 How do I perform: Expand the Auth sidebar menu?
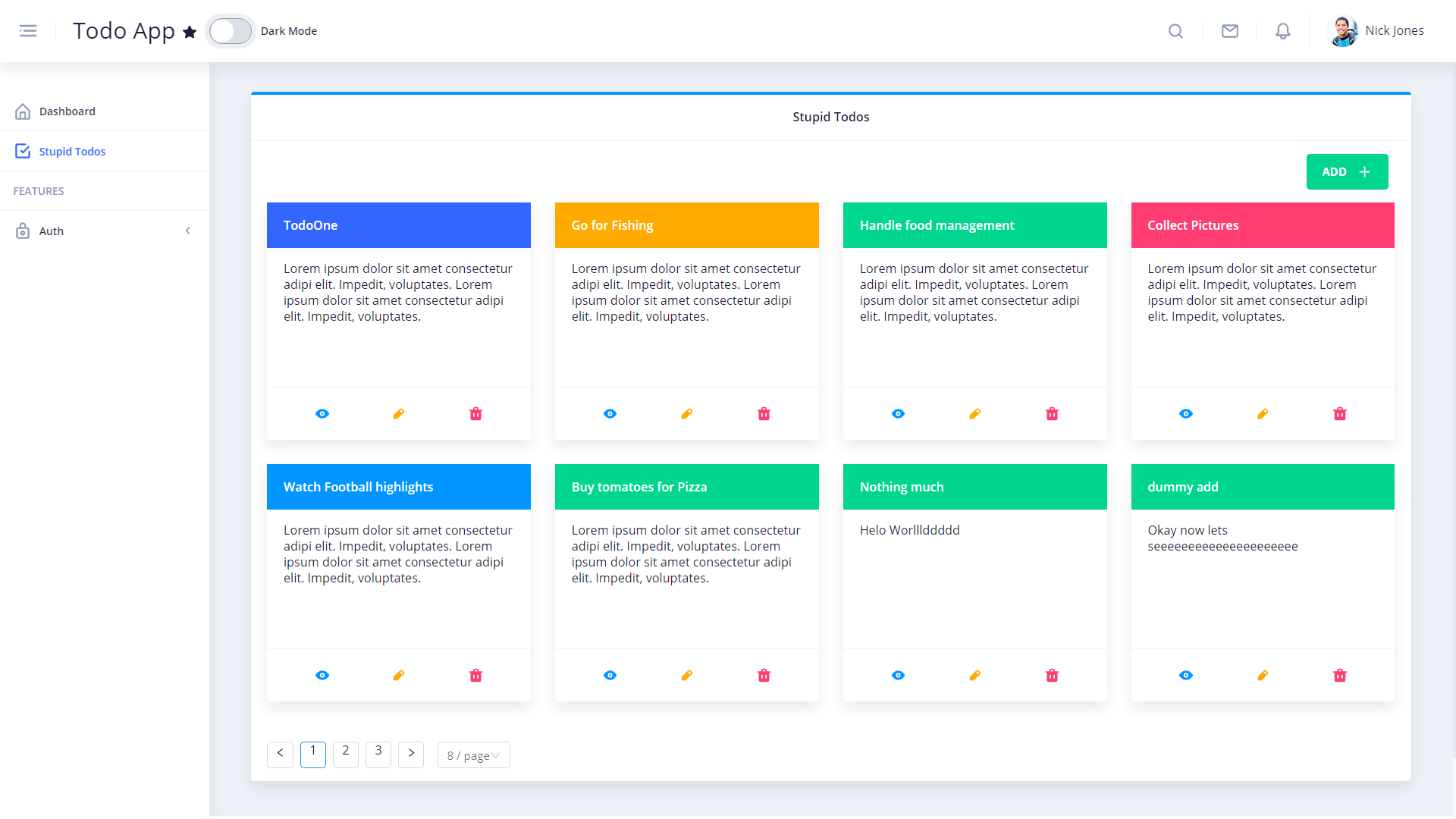tap(104, 231)
